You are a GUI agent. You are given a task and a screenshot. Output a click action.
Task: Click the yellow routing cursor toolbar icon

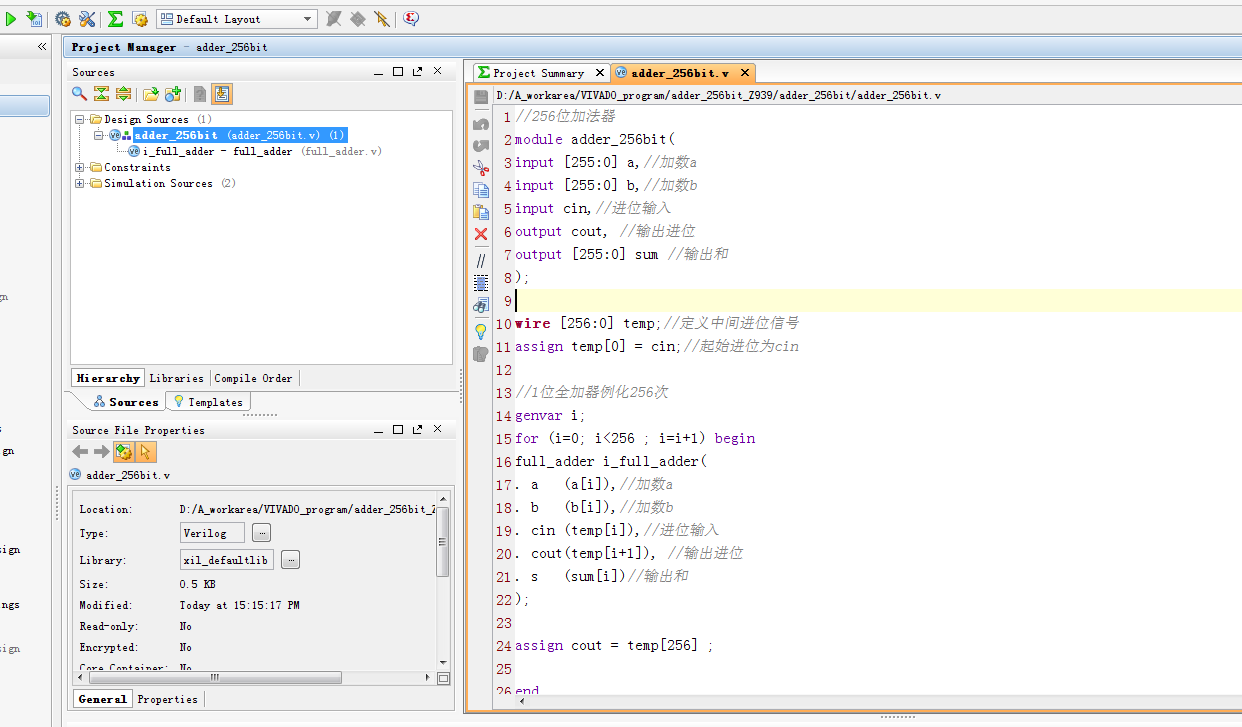(382, 18)
